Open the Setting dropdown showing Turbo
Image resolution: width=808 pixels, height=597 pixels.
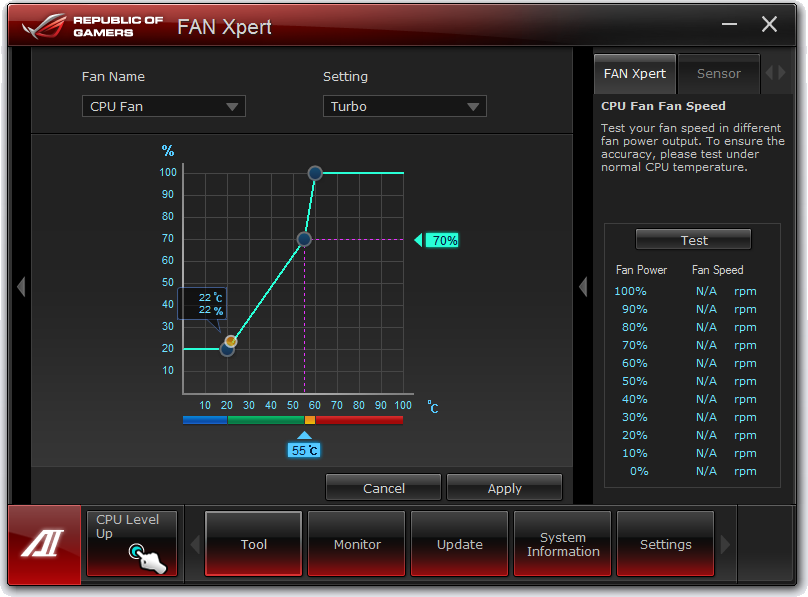point(405,106)
